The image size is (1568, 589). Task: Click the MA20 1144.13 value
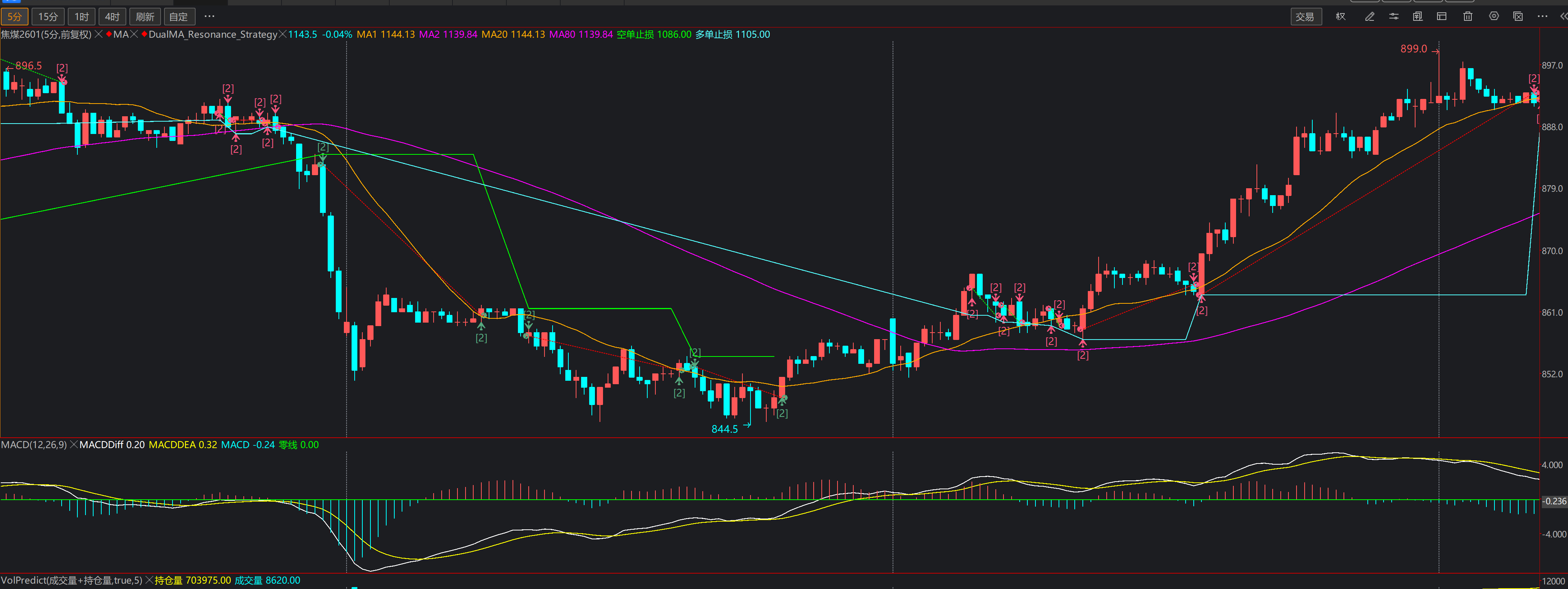click(513, 35)
